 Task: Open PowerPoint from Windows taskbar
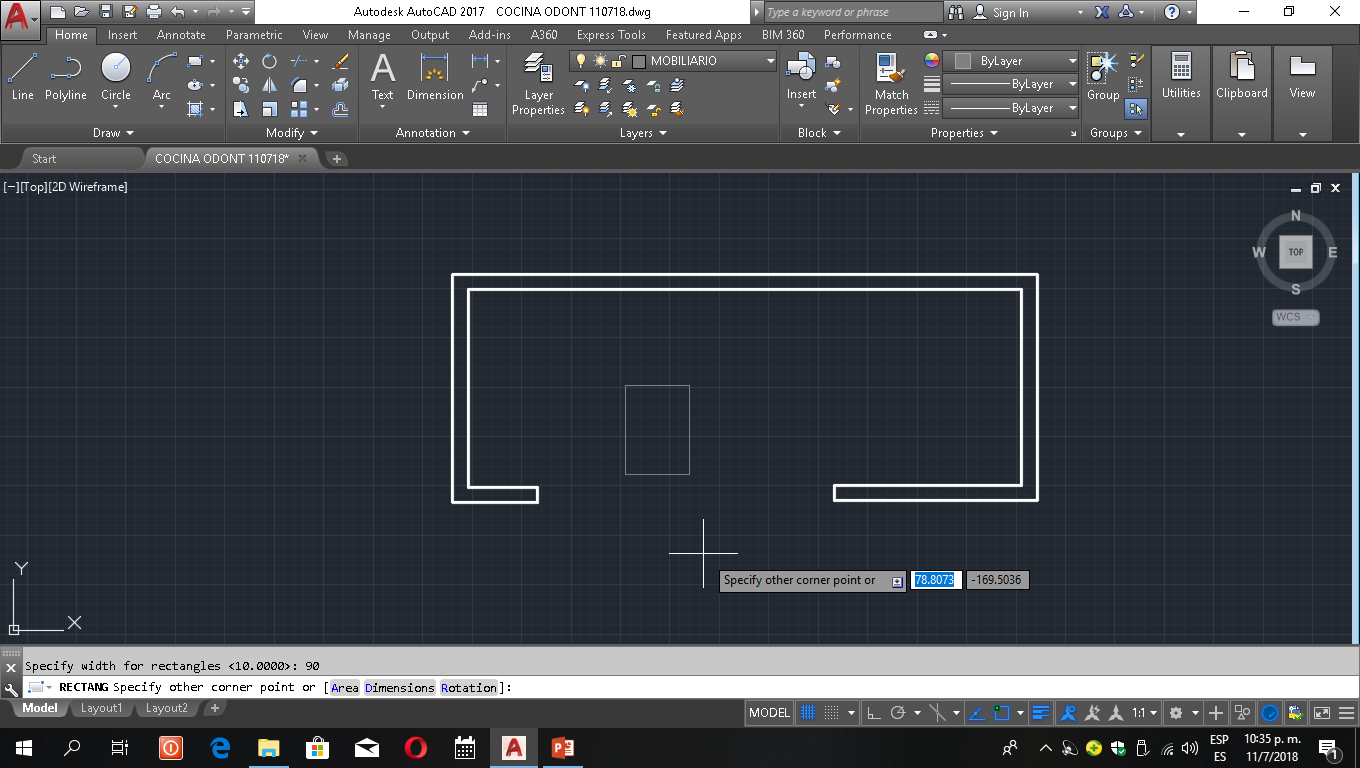[562, 747]
